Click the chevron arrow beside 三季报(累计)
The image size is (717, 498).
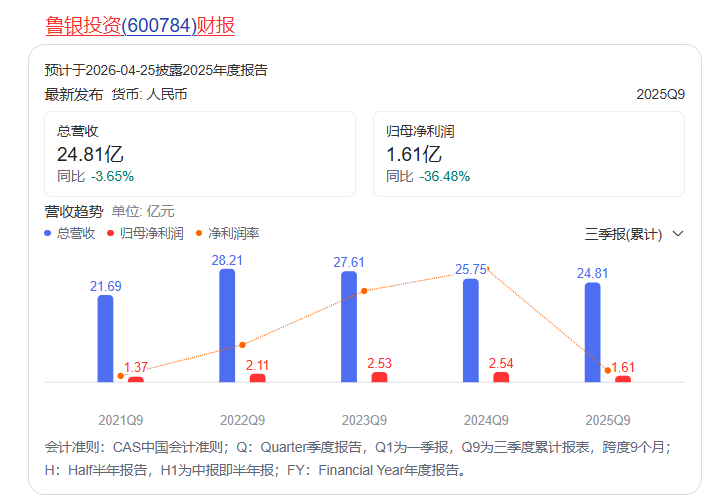click(x=678, y=234)
